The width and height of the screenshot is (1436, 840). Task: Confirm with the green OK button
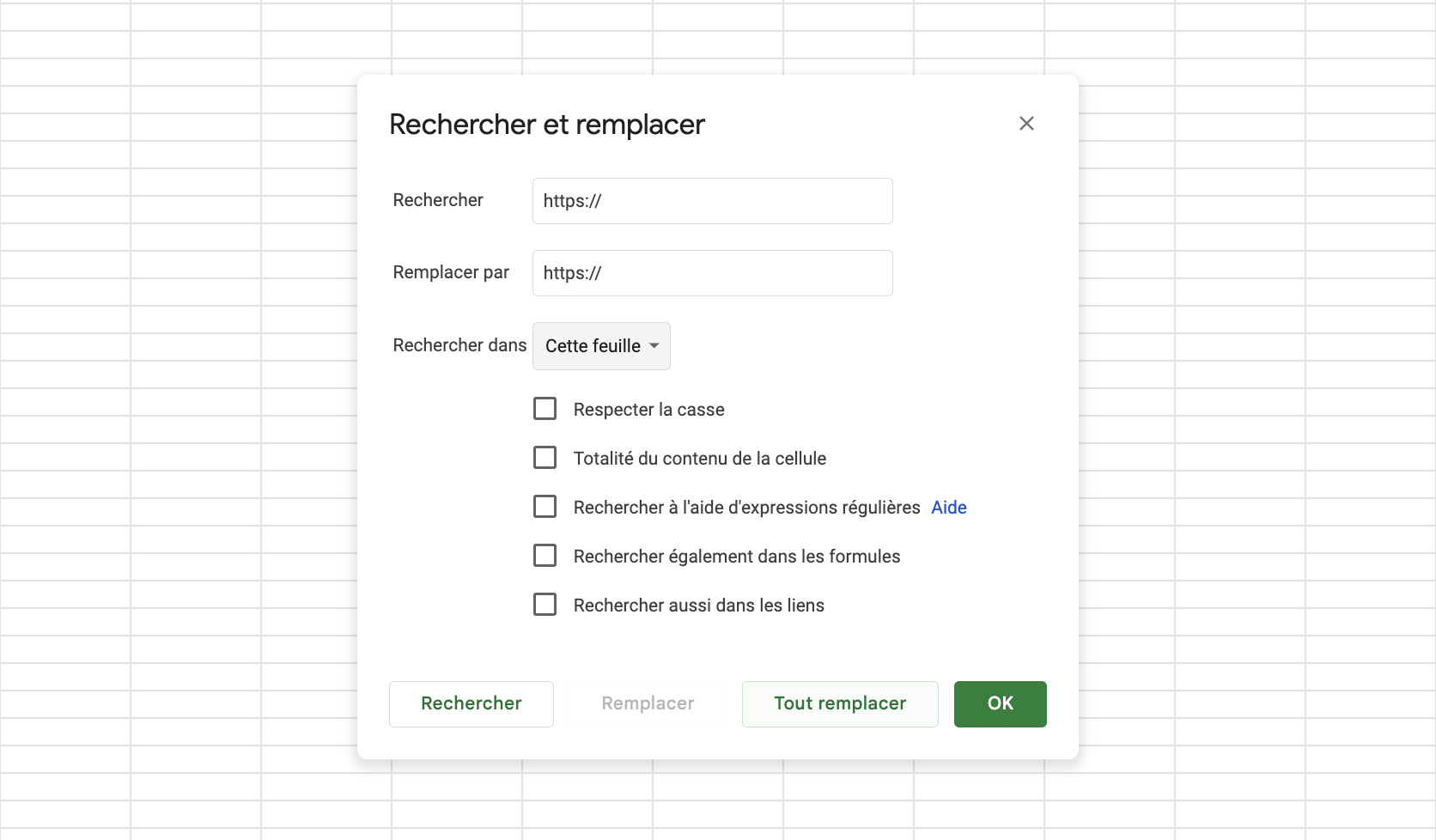tap(1000, 703)
